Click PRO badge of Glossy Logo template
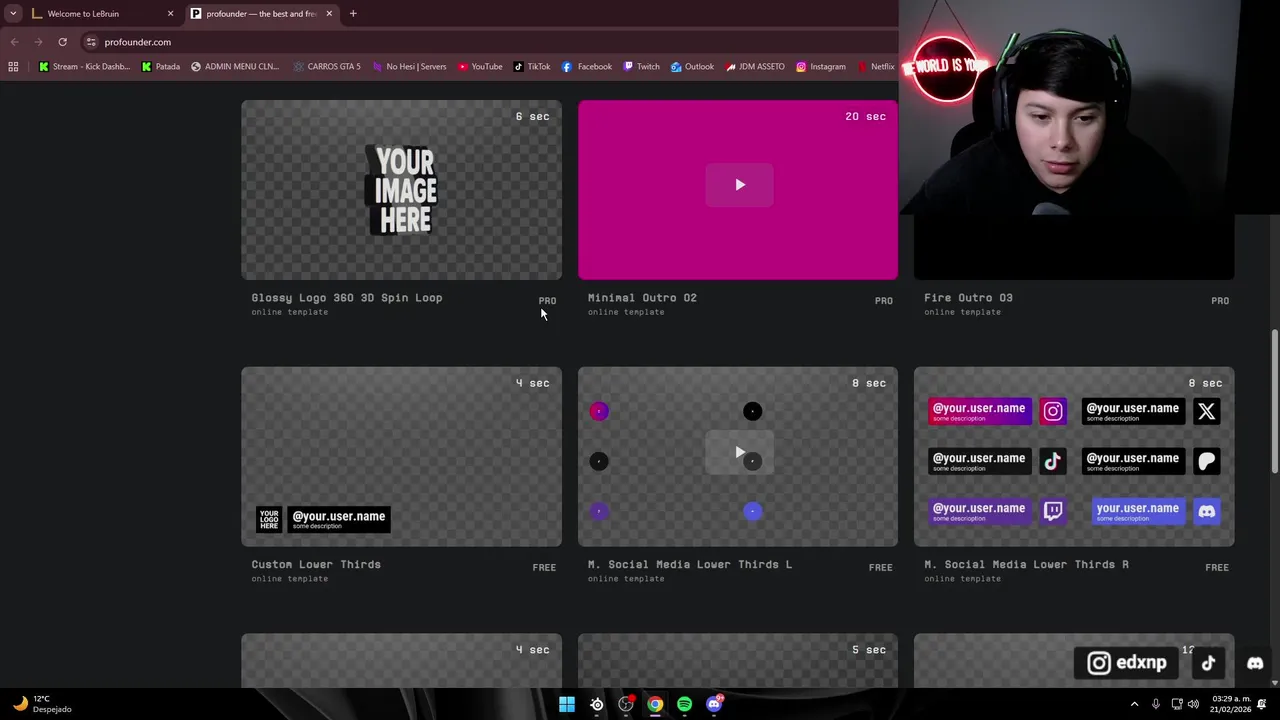Viewport: 1280px width, 720px height. 547,300
